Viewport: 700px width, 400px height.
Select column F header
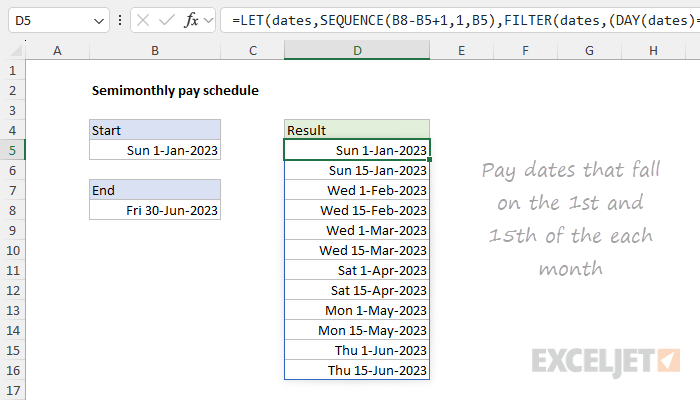coord(525,50)
